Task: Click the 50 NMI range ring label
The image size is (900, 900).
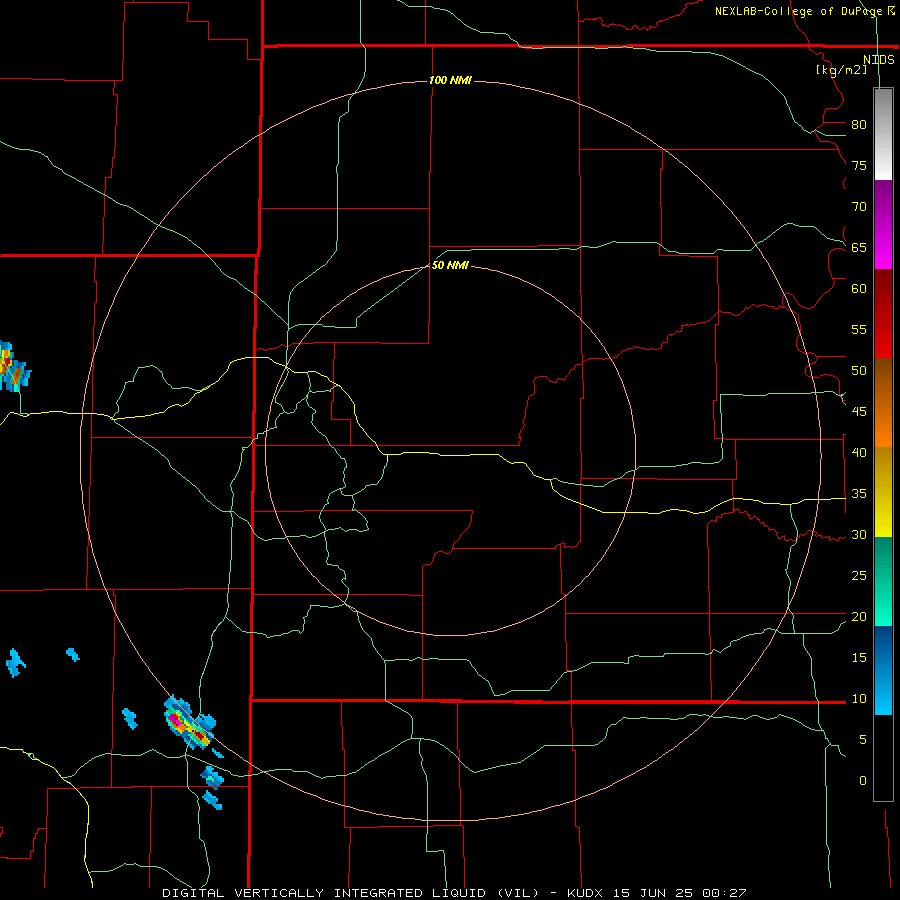Action: click(450, 265)
